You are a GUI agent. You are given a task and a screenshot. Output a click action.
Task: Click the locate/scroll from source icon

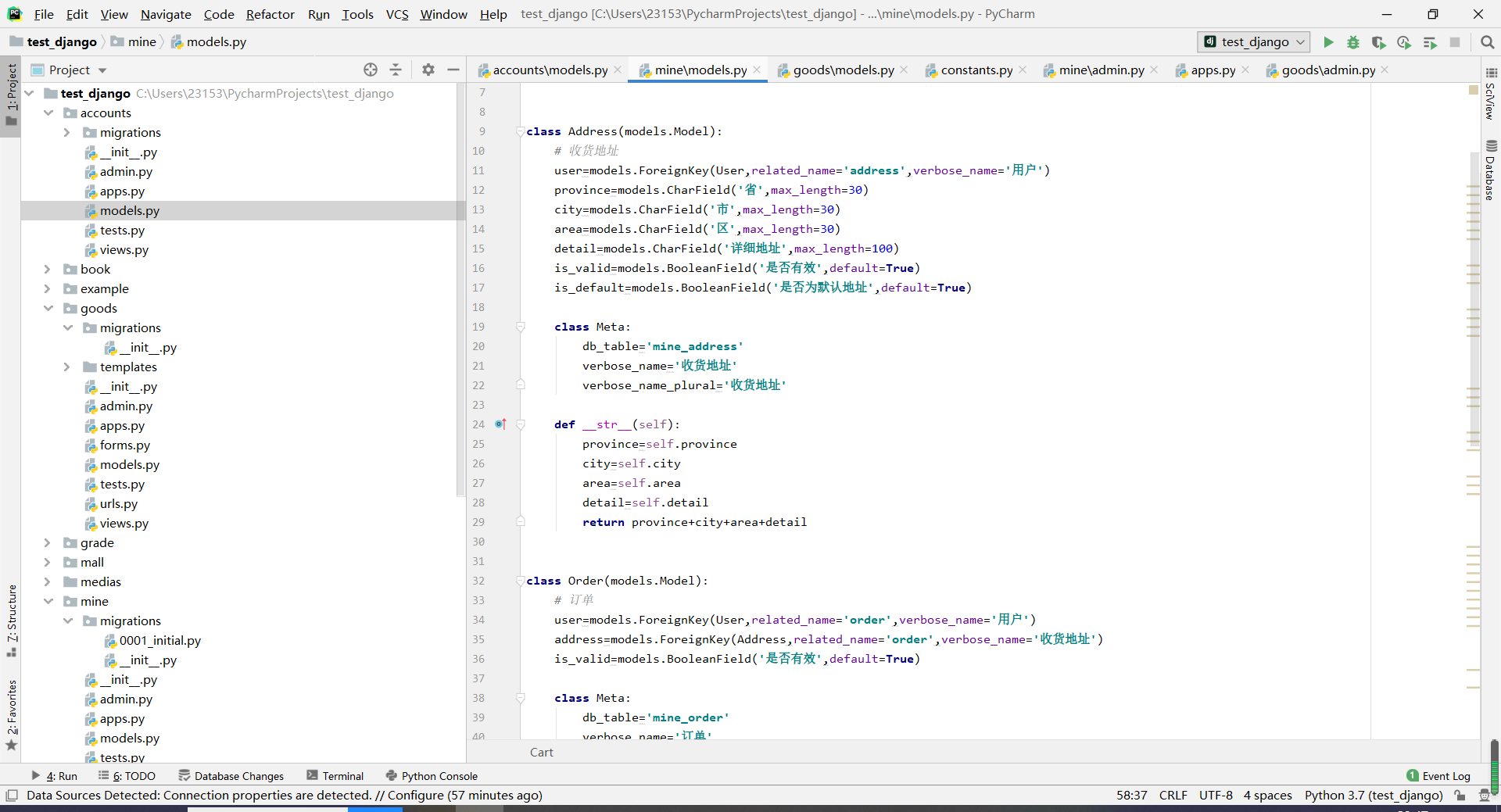[x=371, y=70]
